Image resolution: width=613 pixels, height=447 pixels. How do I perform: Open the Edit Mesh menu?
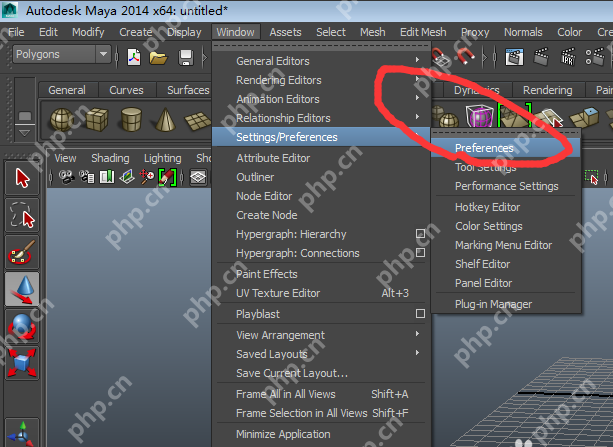[423, 32]
